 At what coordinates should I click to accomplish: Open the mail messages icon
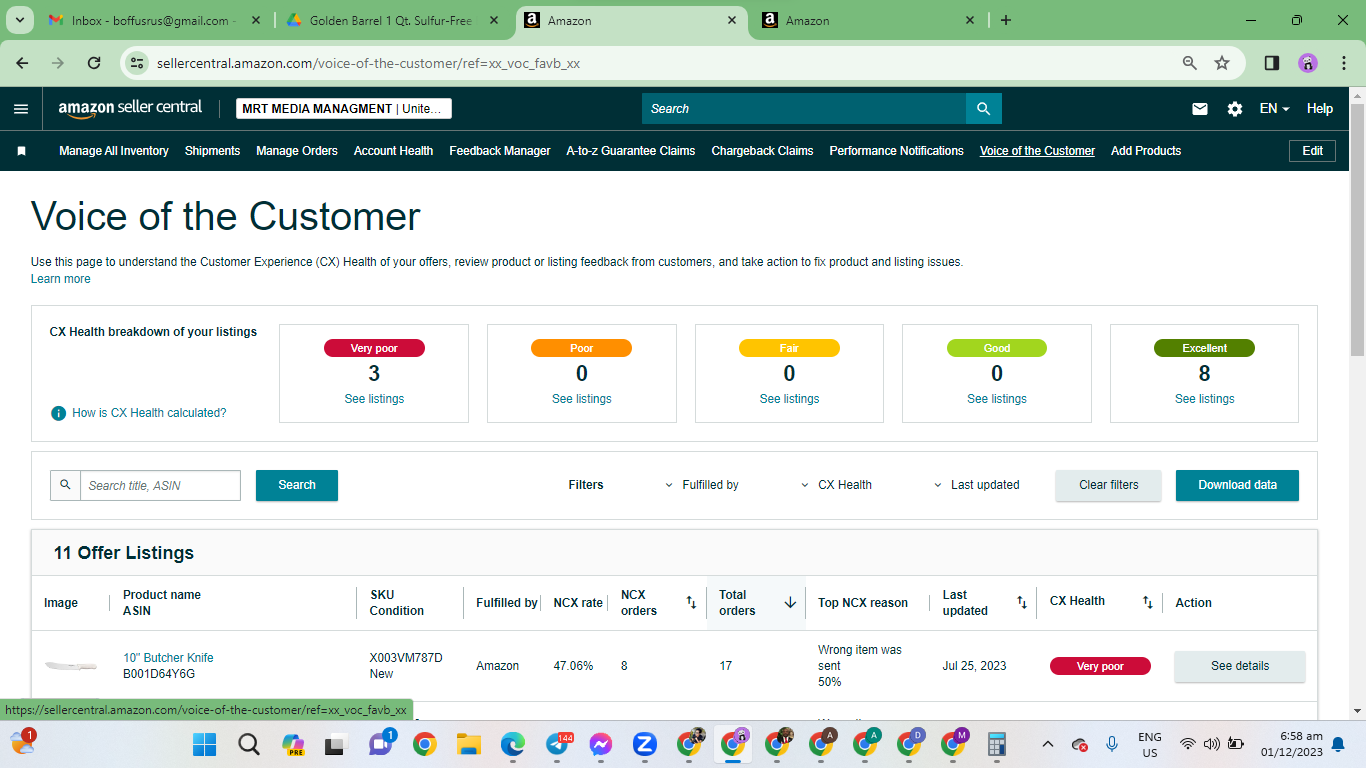[x=1200, y=109]
